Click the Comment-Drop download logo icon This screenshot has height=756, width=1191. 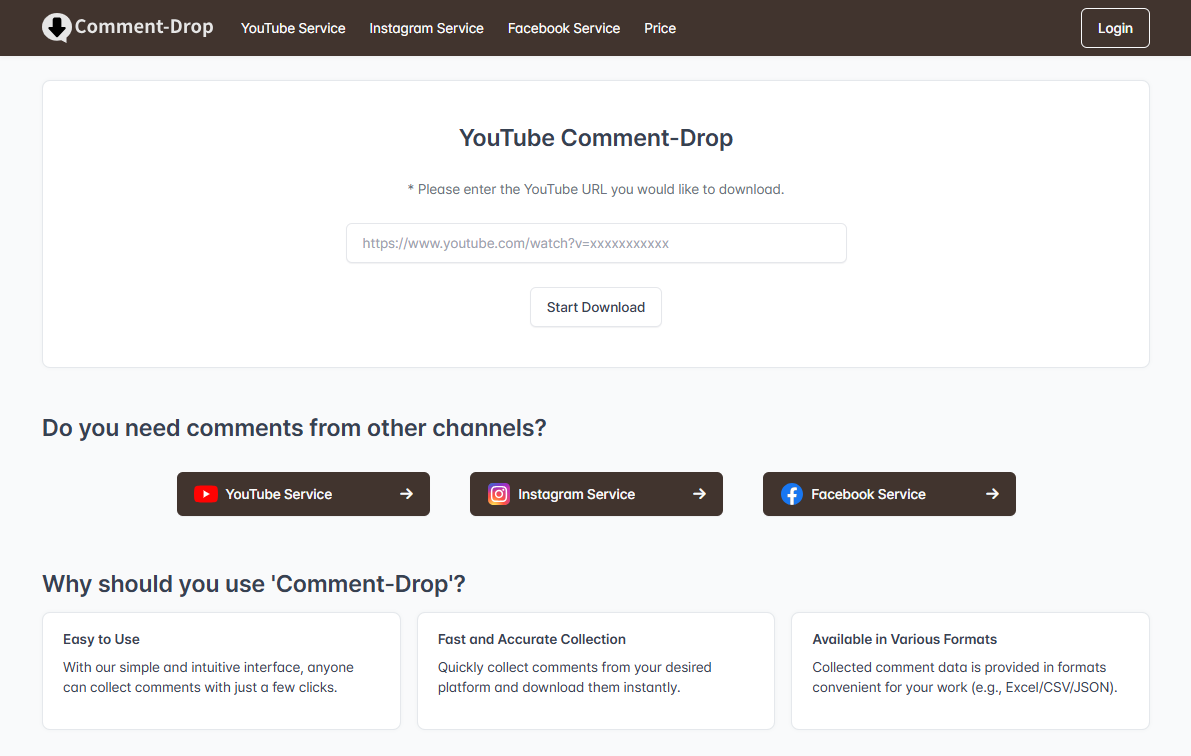point(56,28)
